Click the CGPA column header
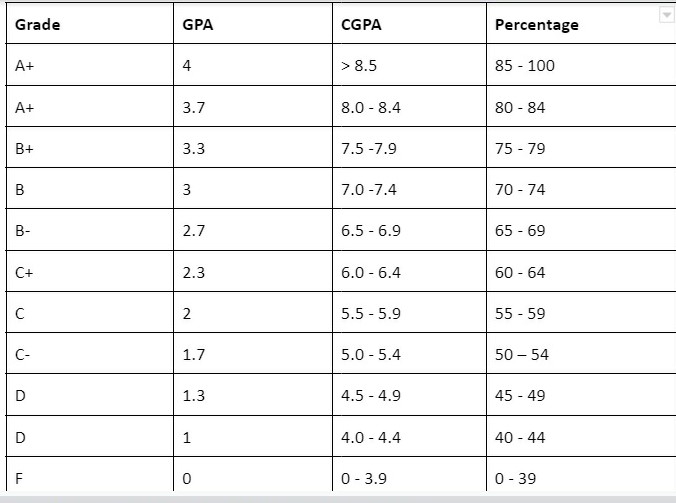This screenshot has width=676, height=503. 361,25
